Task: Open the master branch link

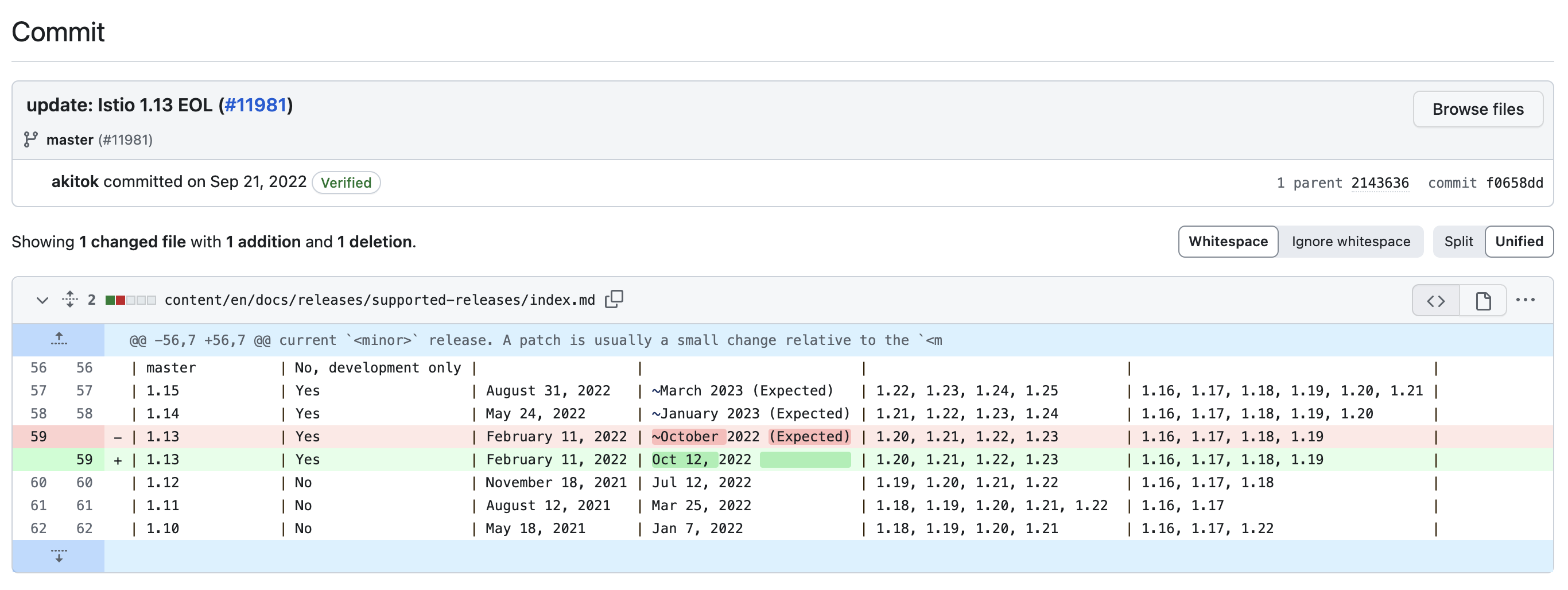Action: pyautogui.click(x=70, y=140)
